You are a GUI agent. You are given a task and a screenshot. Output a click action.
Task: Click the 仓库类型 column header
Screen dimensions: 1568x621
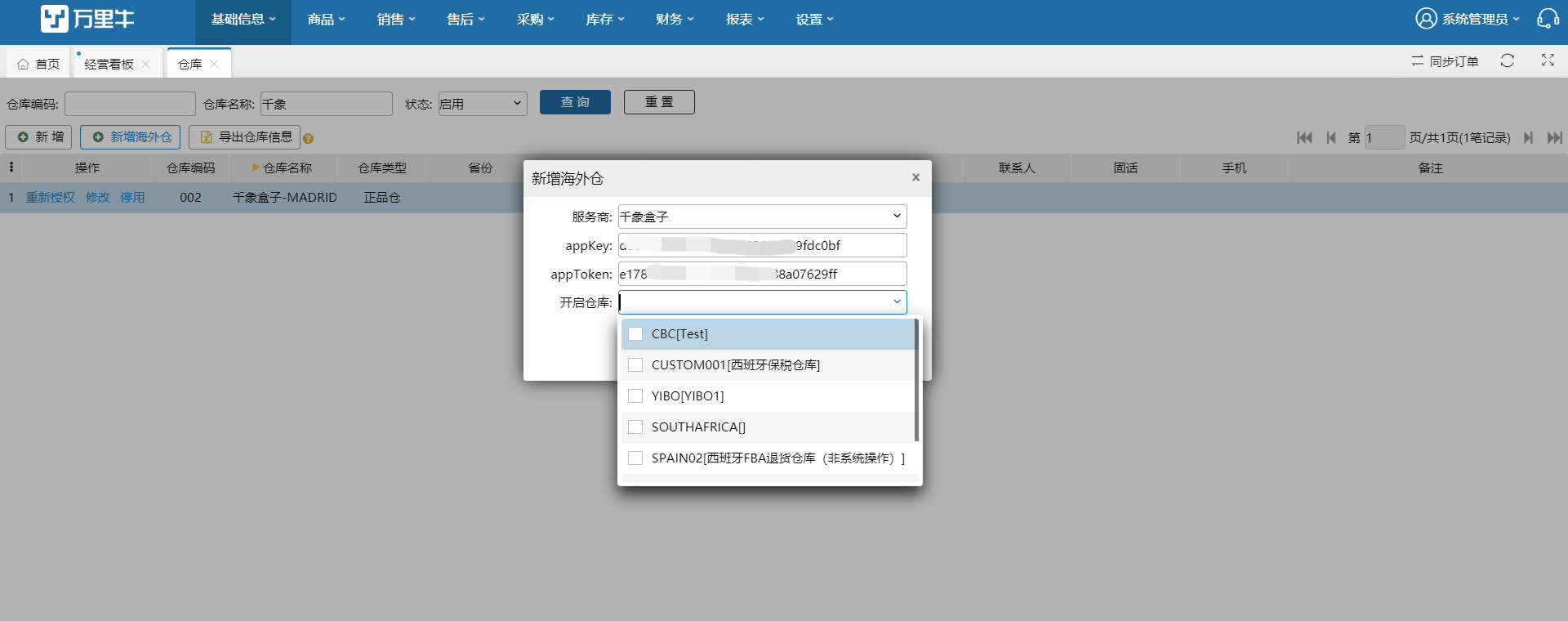382,168
